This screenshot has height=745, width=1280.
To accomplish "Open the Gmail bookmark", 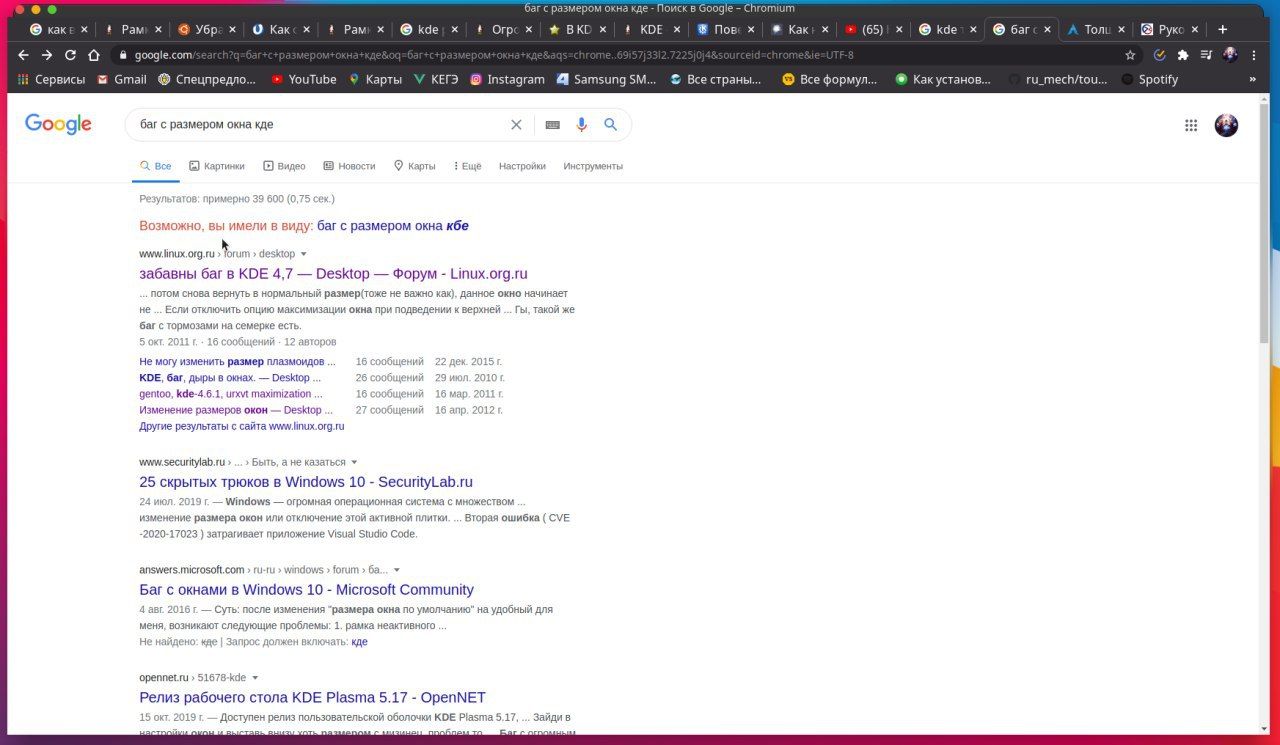I will tap(121, 79).
